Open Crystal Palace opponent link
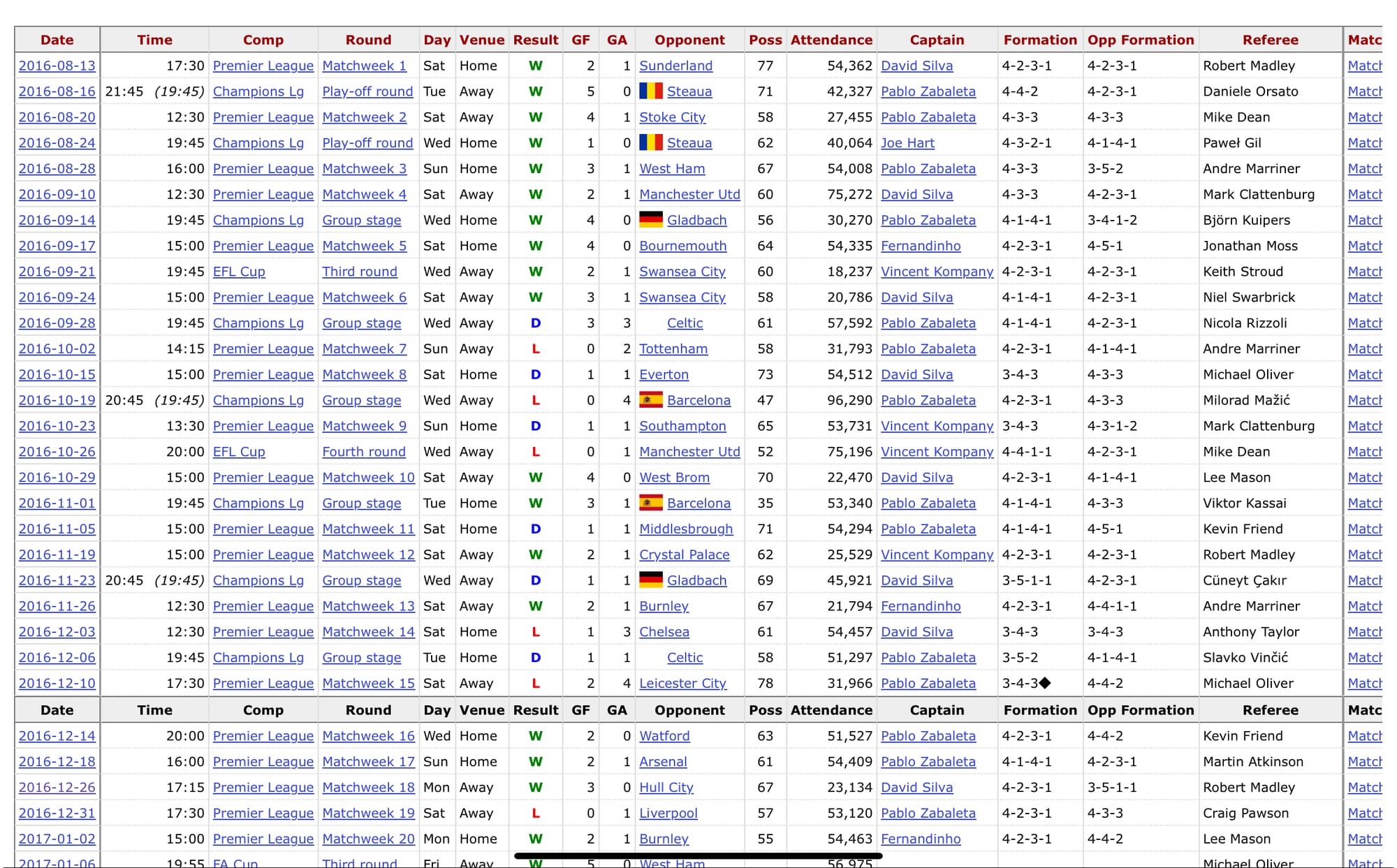Screen dimensions: 1397x868 (x=685, y=554)
